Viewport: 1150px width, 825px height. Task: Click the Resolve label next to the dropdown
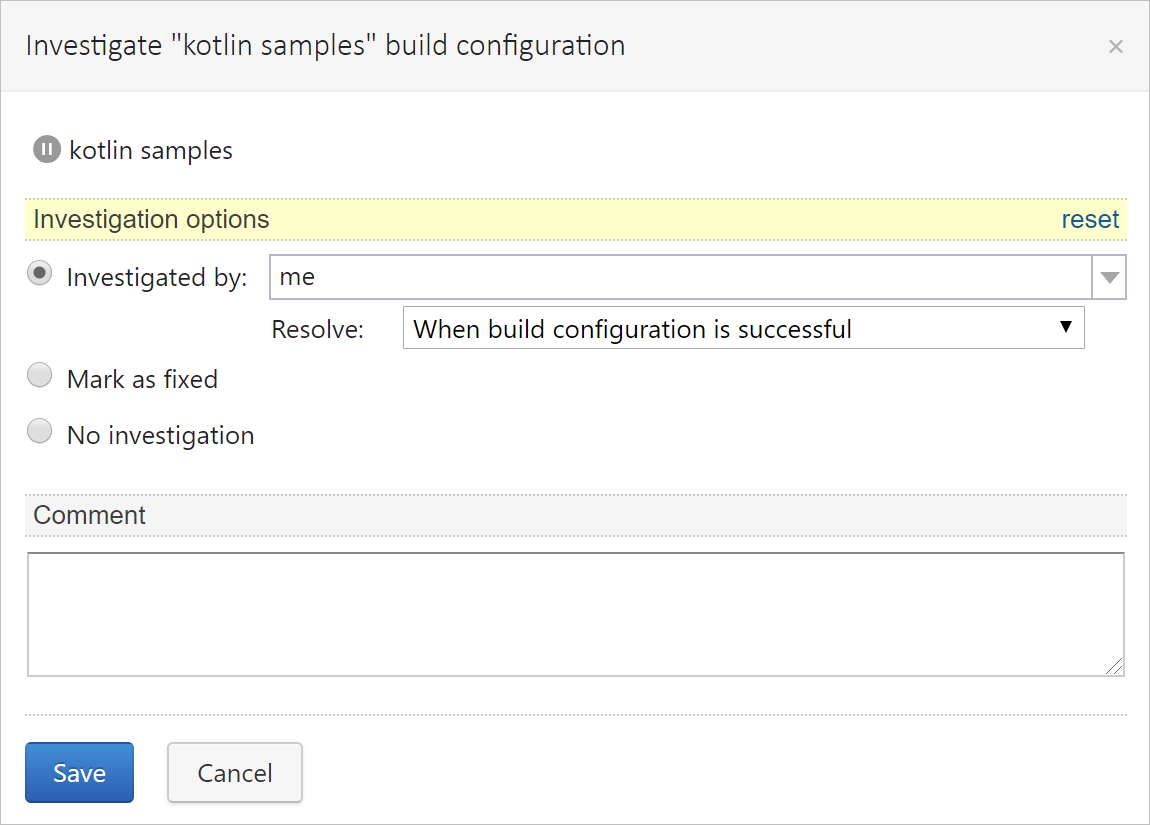317,328
